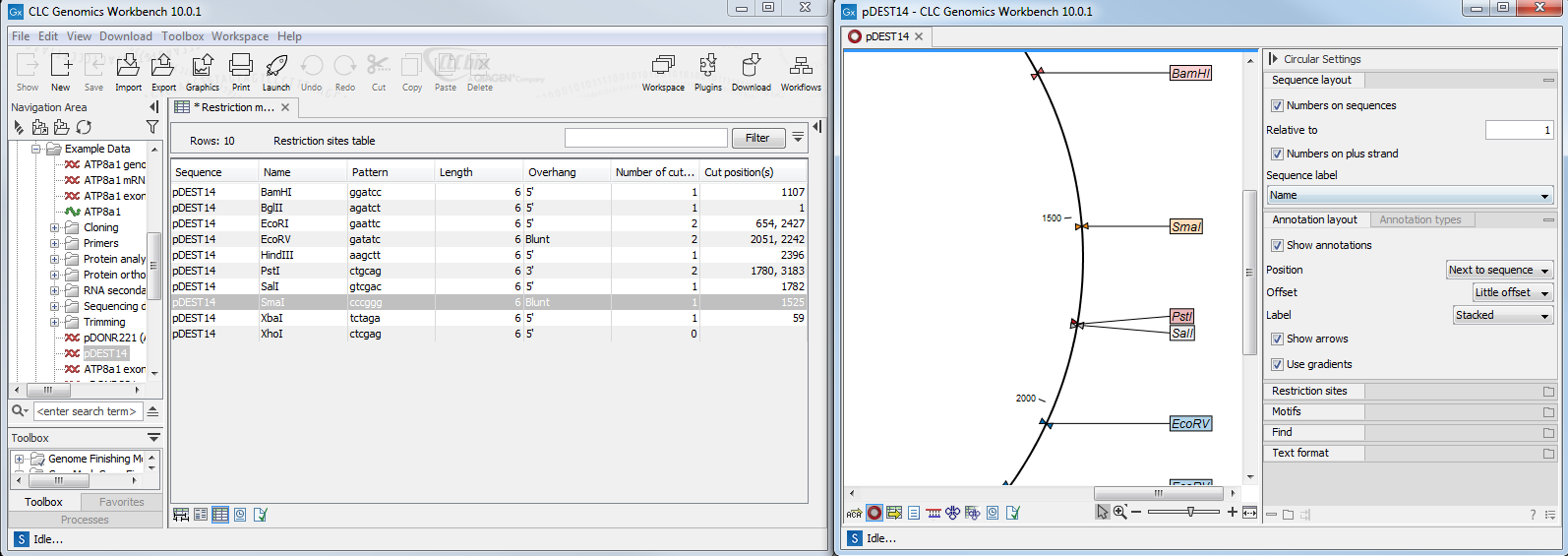Screen dimensions: 1568x556
Task: Open the Graphics export tool
Action: click(x=203, y=67)
